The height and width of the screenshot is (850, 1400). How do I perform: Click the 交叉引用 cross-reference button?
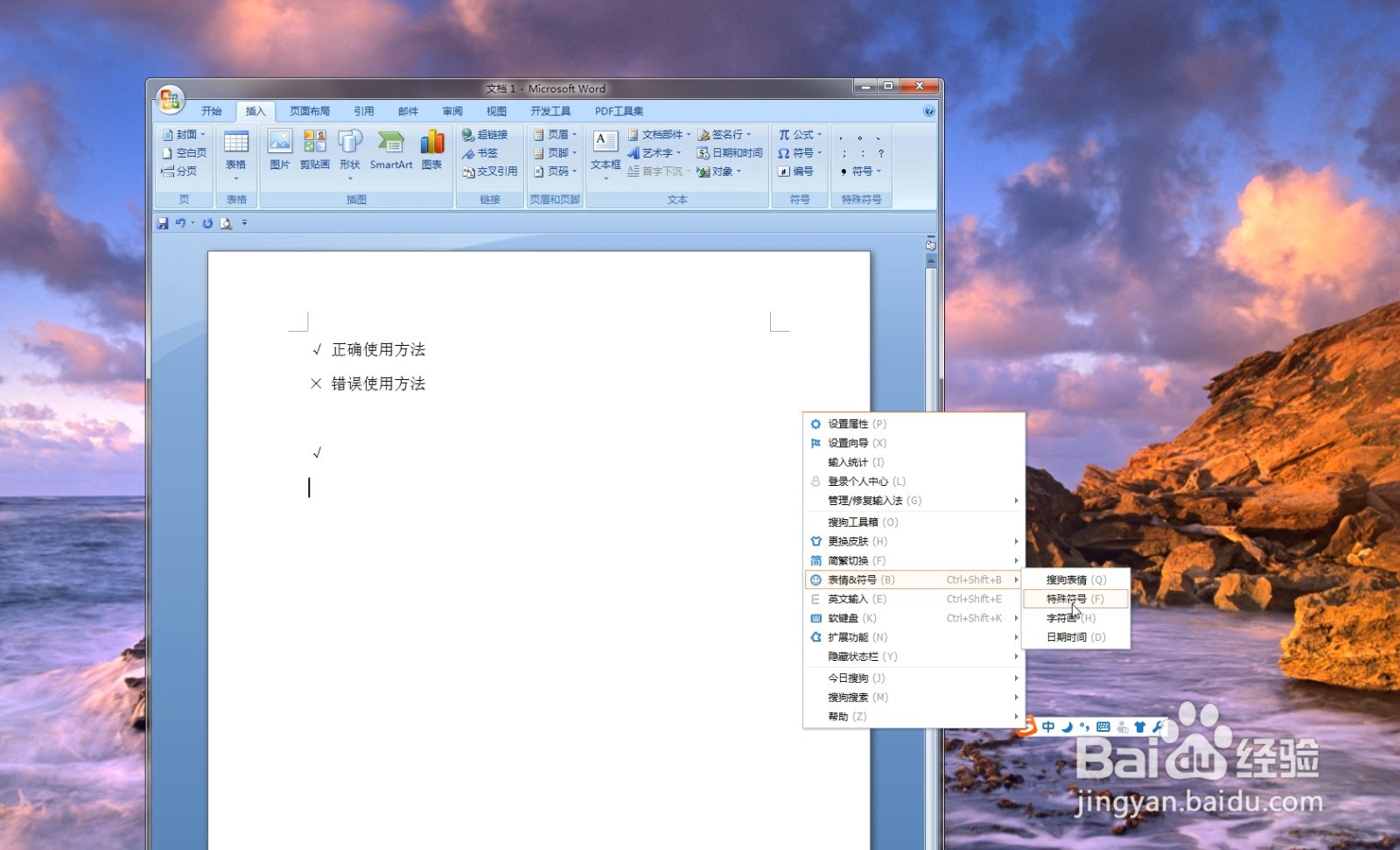(x=492, y=172)
